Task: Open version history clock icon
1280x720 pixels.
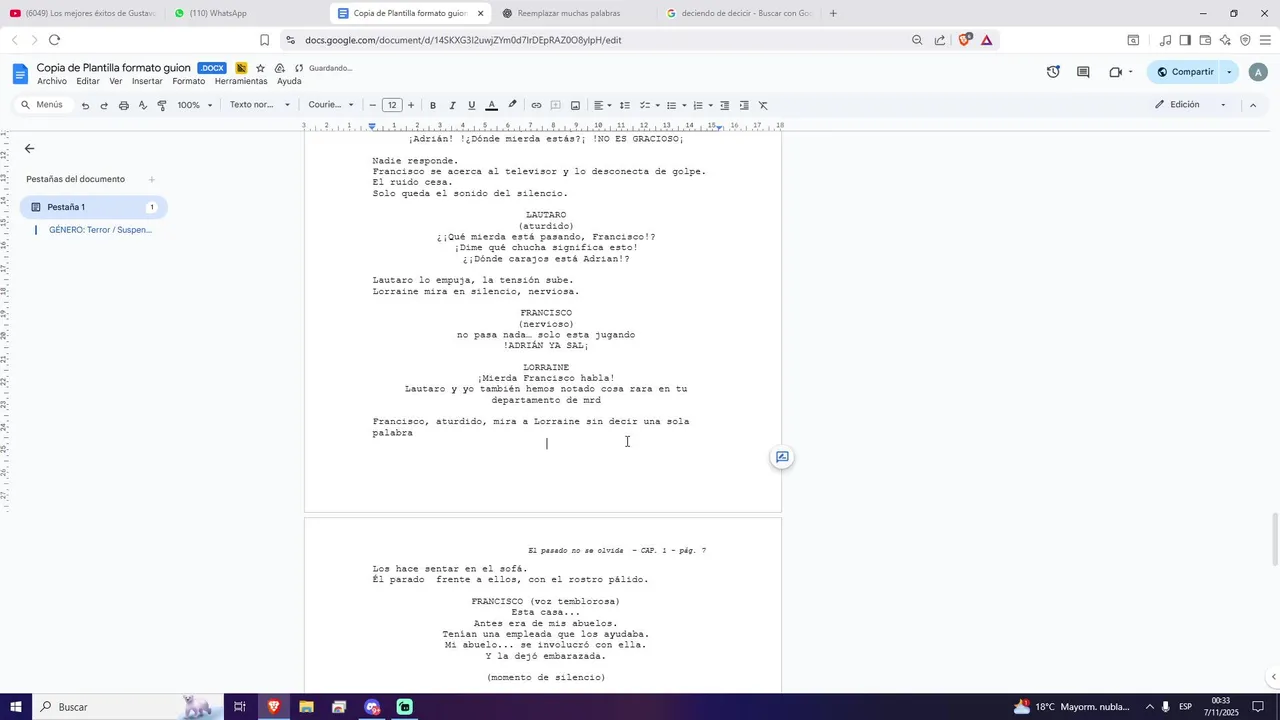Action: click(1053, 72)
